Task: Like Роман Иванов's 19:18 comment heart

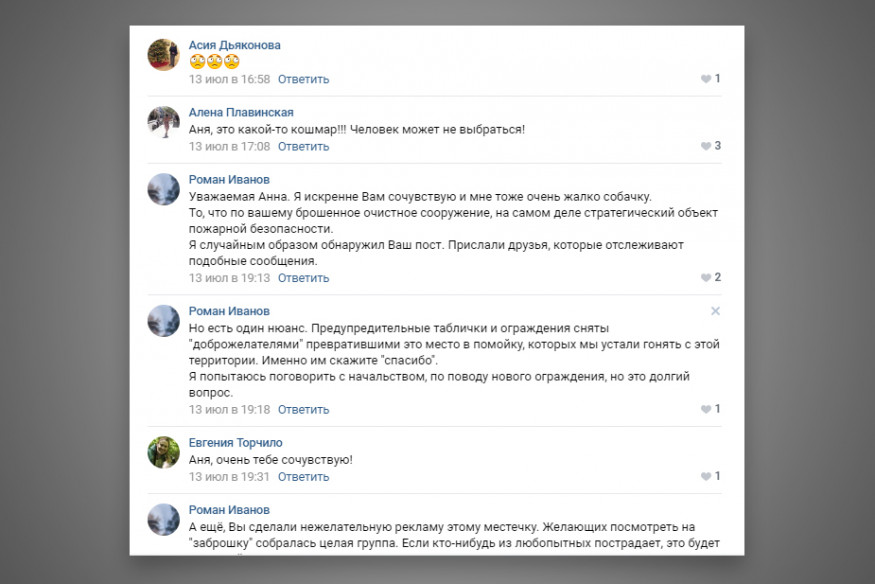Action: tap(706, 409)
